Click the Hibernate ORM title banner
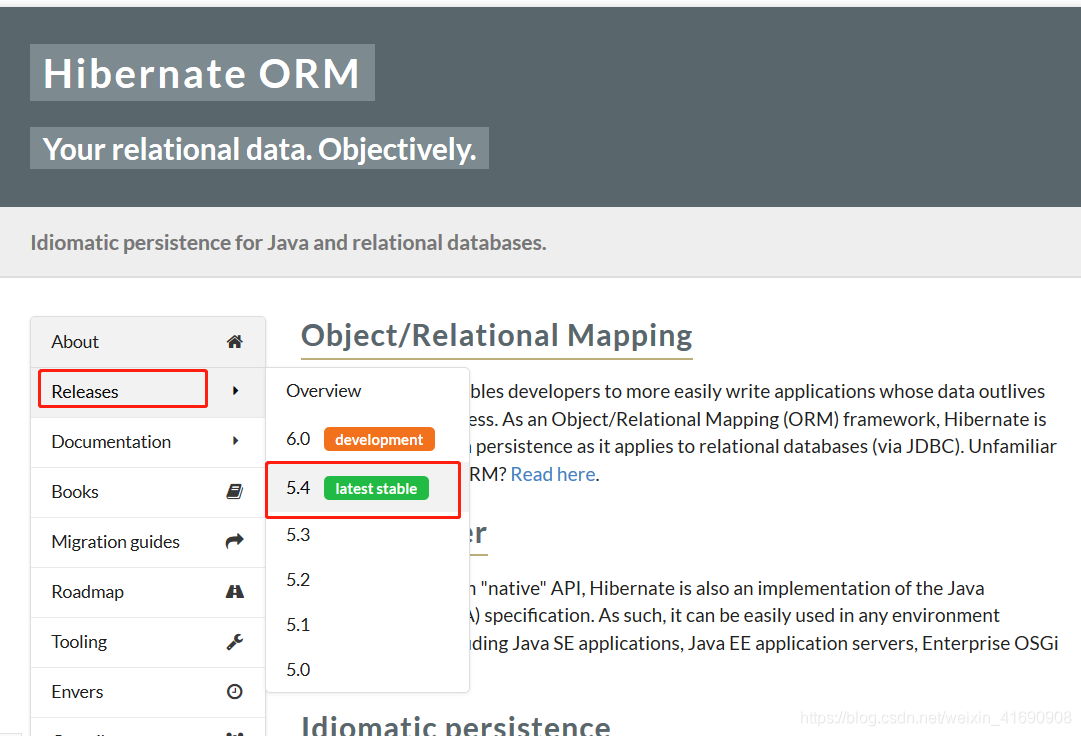Screen dimensions: 1081x736 (x=202, y=73)
